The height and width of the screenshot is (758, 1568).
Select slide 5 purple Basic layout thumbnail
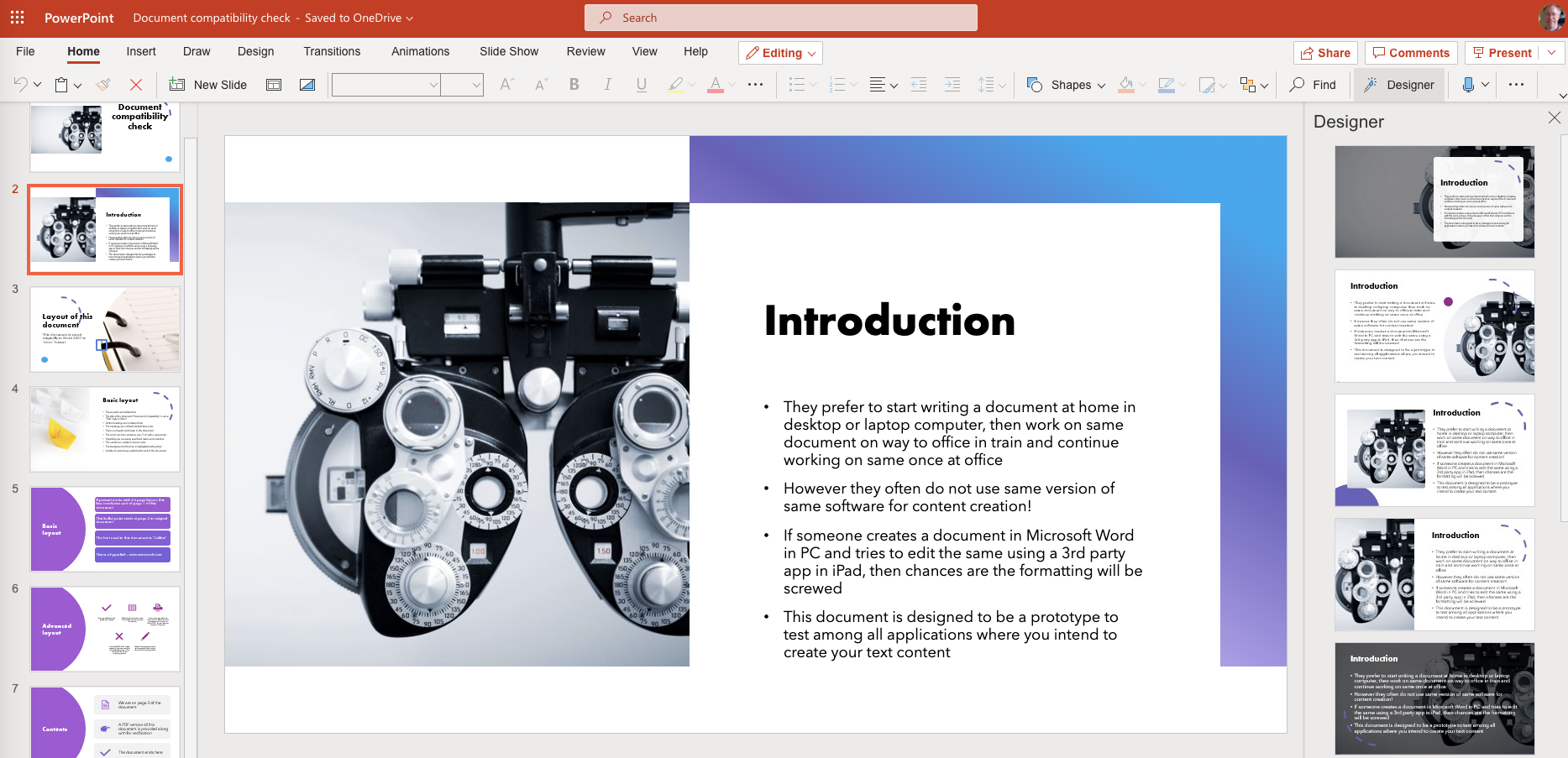105,529
